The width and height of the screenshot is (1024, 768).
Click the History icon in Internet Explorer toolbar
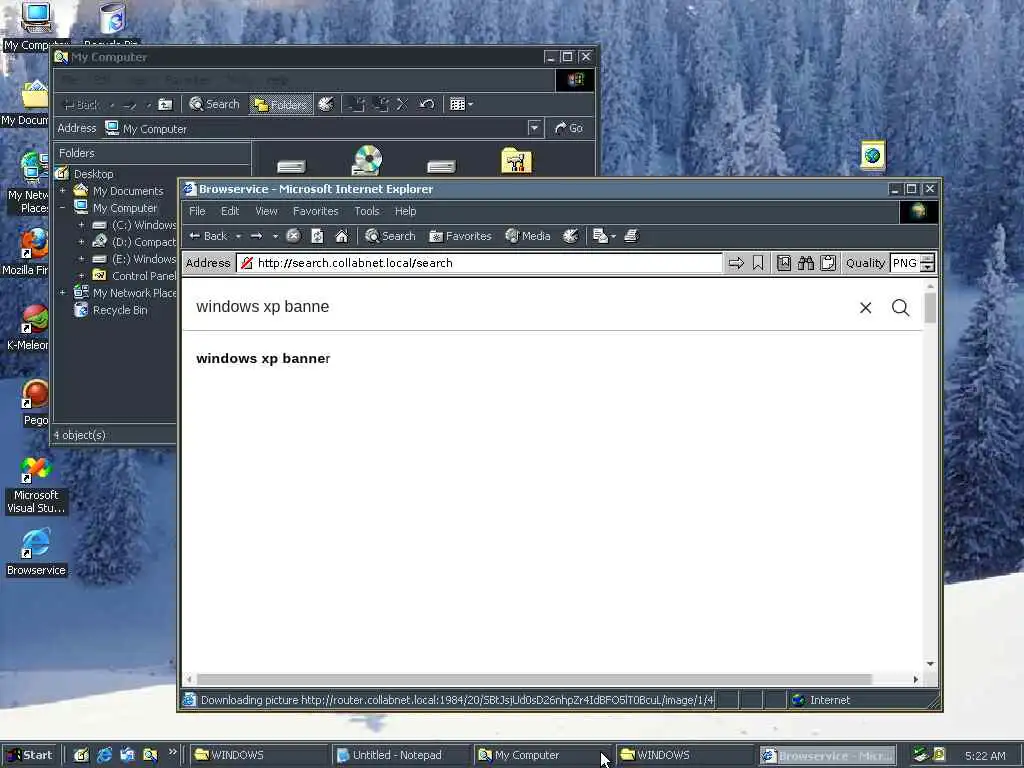point(571,236)
